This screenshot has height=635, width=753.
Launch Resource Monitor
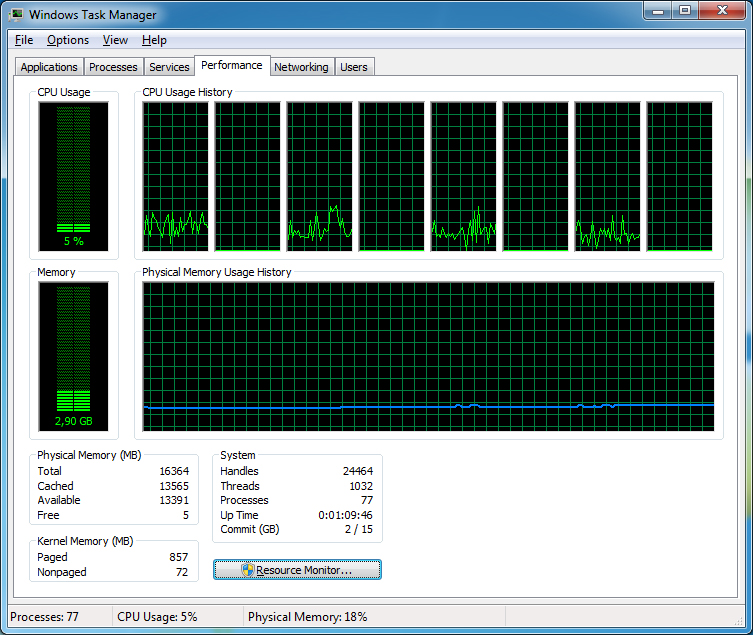[x=297, y=570]
